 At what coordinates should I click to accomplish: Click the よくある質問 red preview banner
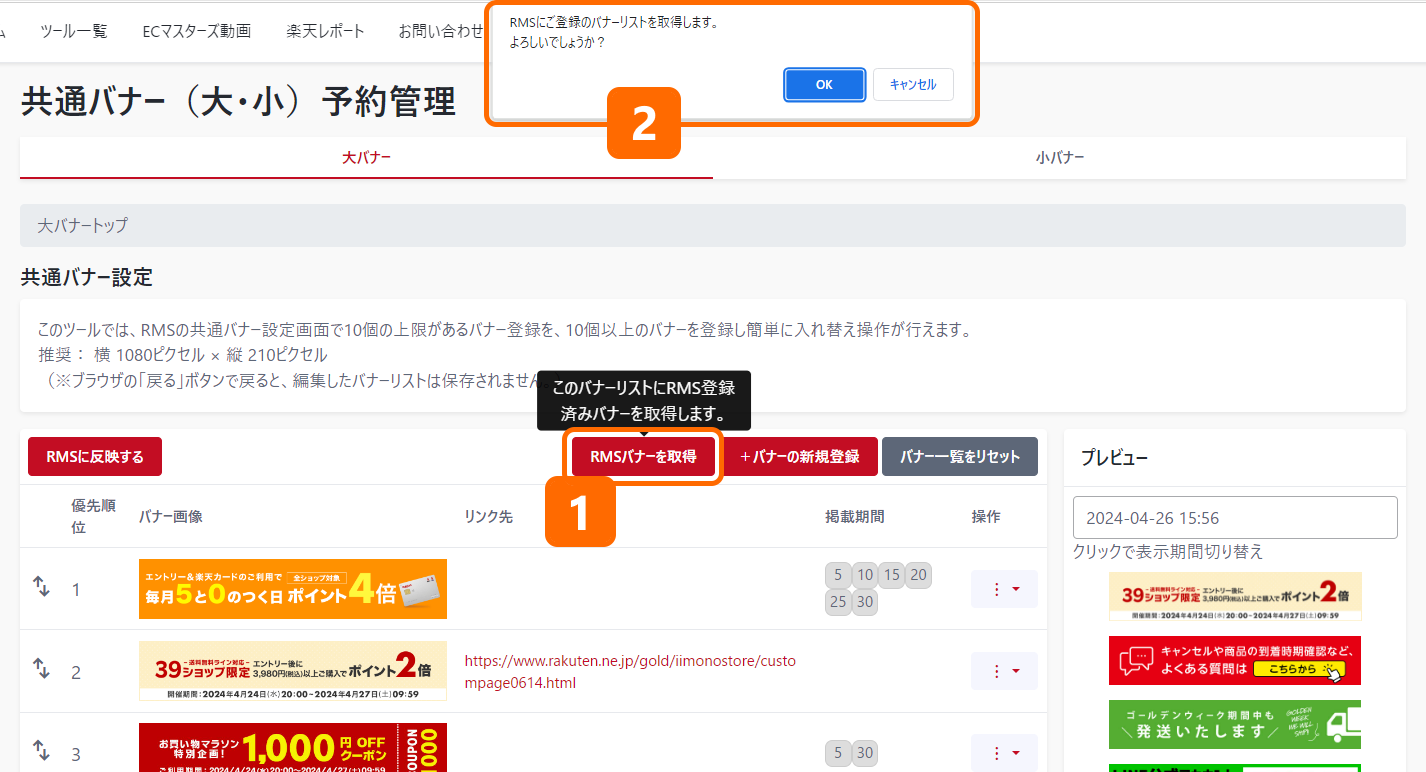tap(1235, 661)
